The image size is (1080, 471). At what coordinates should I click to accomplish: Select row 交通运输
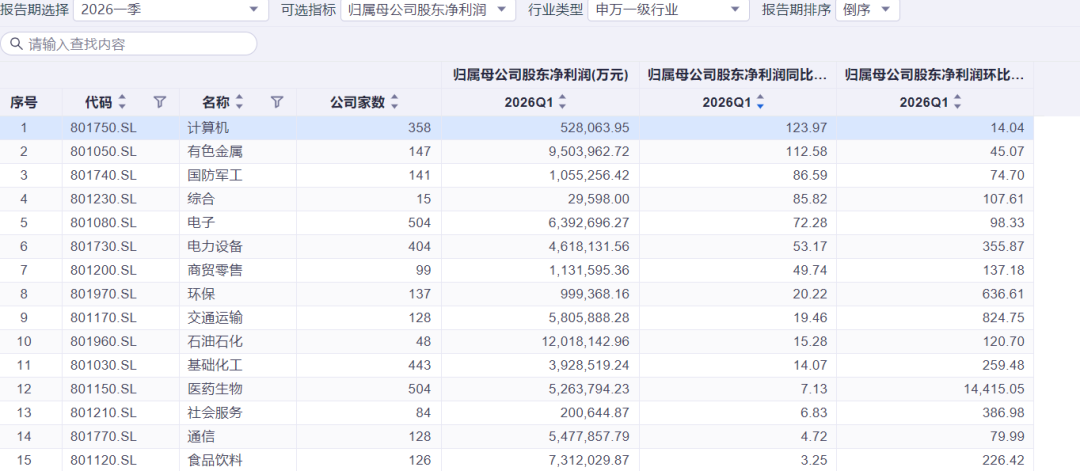[517, 318]
